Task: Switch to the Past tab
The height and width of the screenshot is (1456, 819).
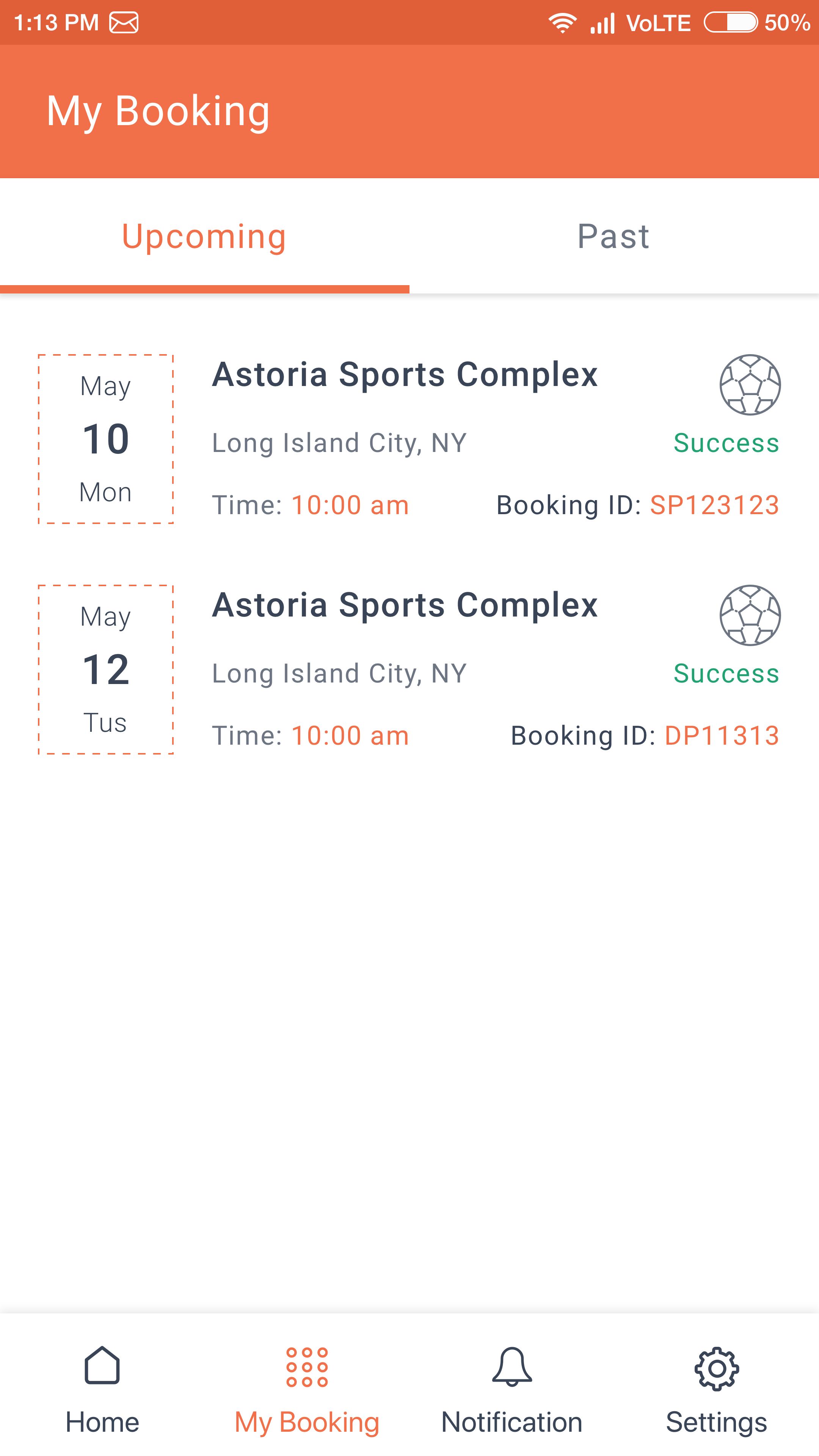Action: (x=614, y=236)
